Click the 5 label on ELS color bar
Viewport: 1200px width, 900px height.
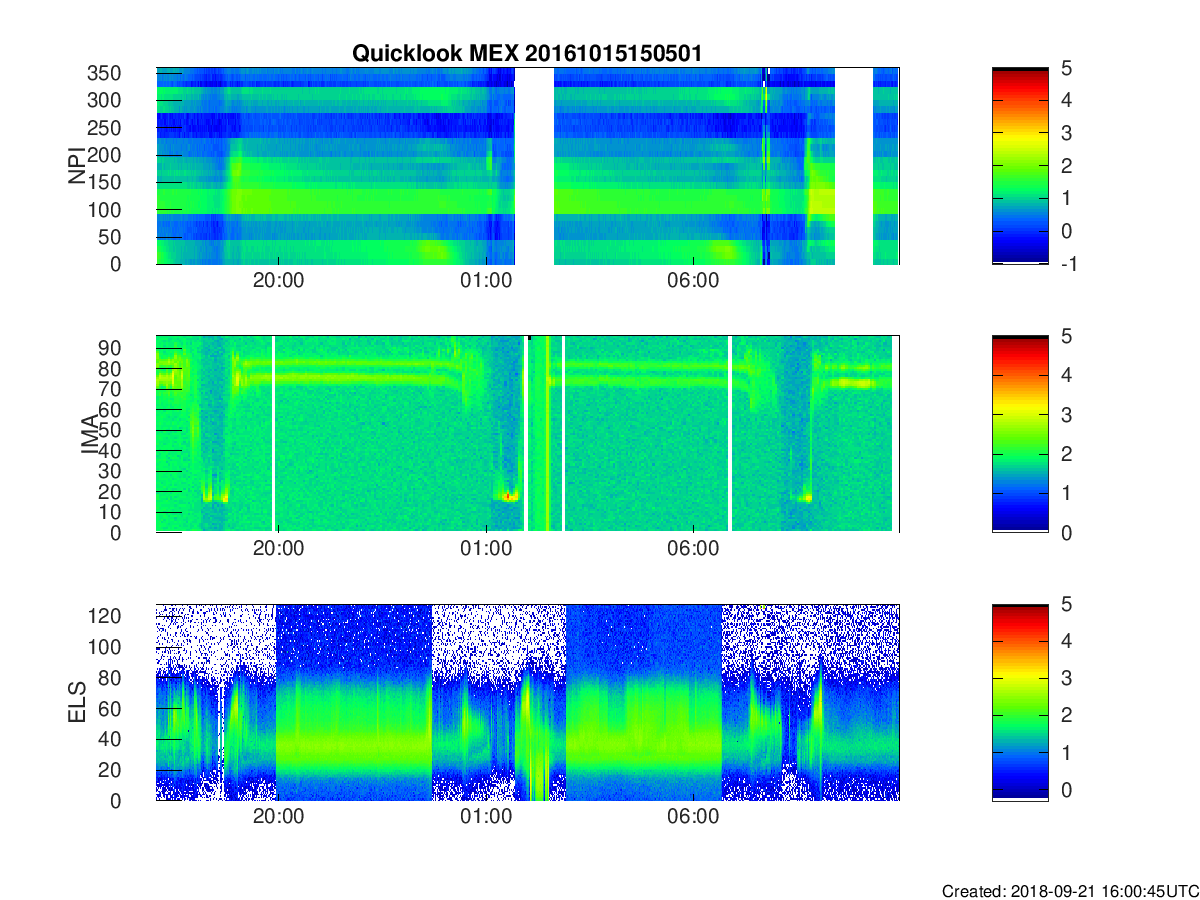pyautogui.click(x=1066, y=604)
